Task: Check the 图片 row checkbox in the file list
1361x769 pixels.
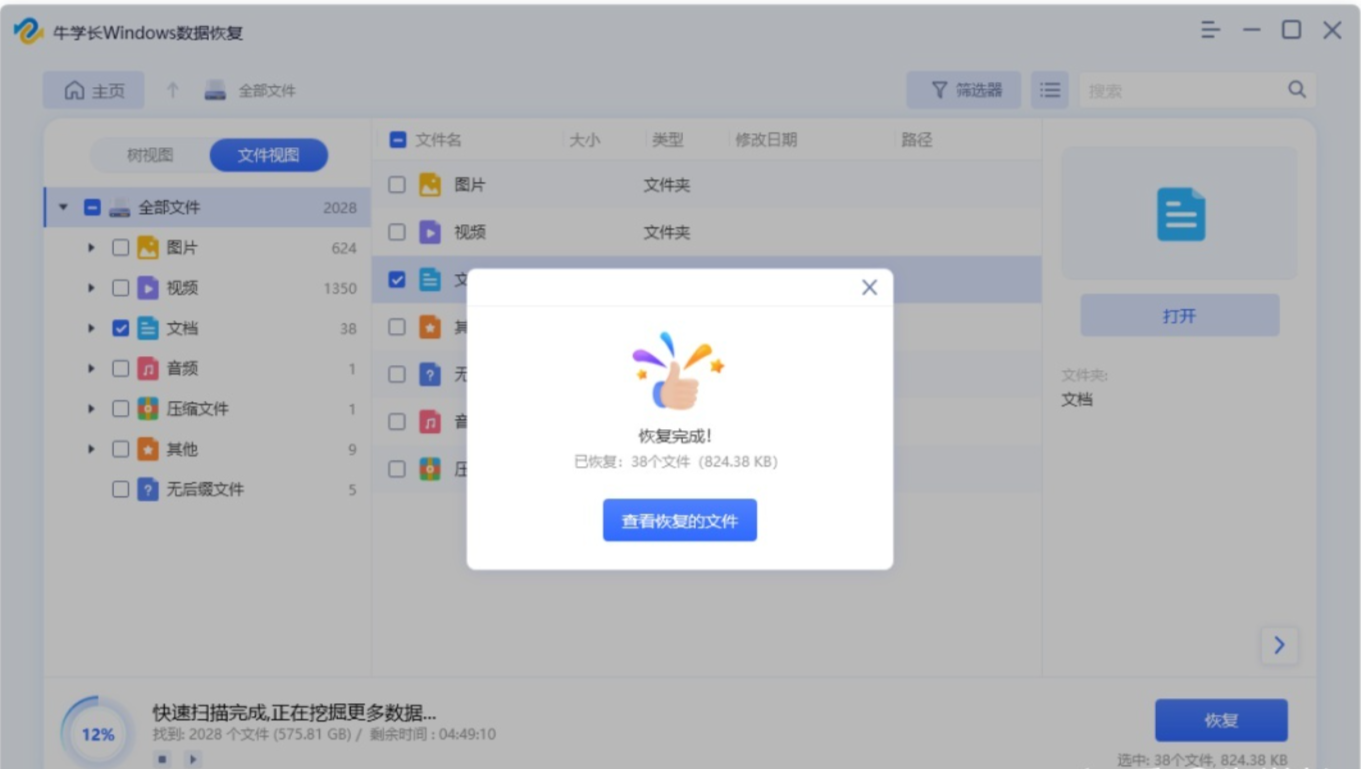Action: [x=397, y=185]
